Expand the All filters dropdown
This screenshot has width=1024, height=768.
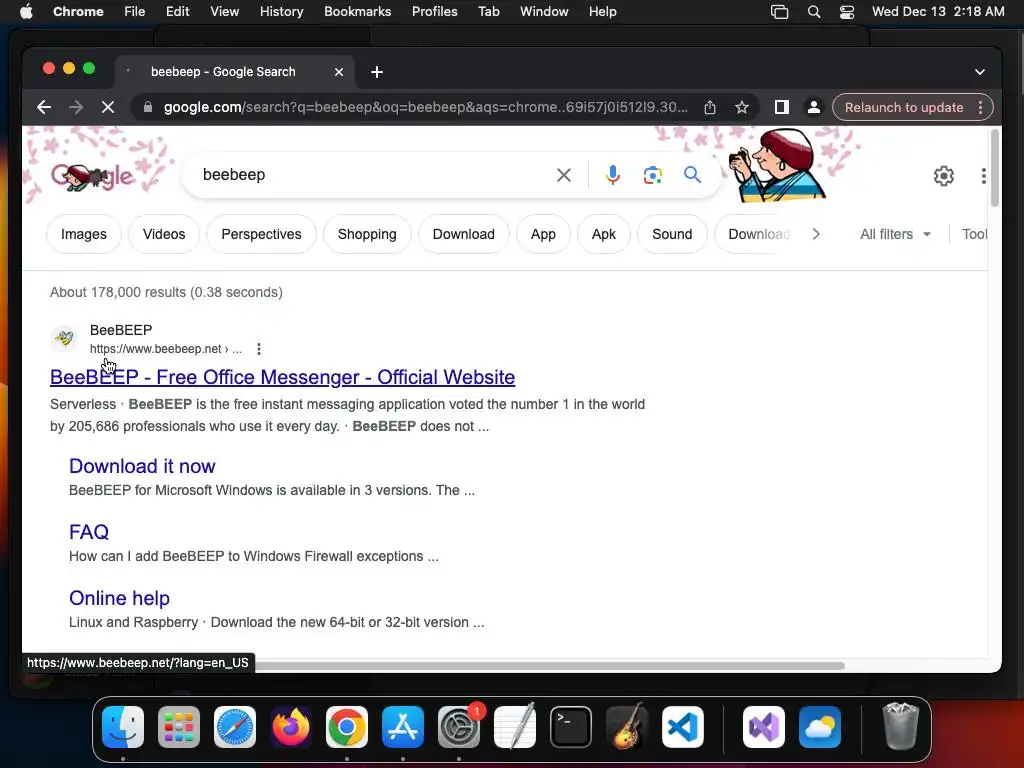(x=895, y=234)
